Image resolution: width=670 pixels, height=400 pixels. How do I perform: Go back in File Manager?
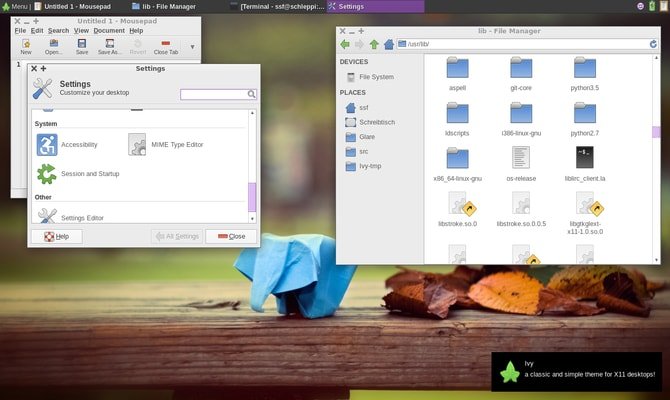(x=345, y=44)
